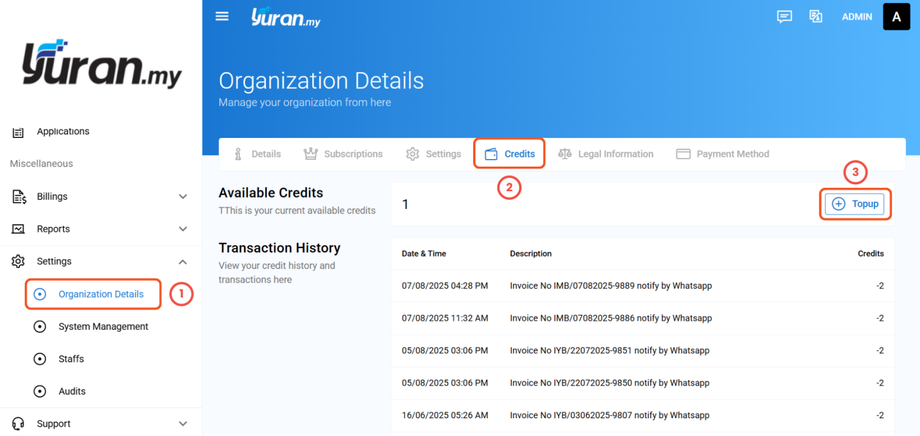Screen dimensions: 920x436
Task: Open the Payment Method tab
Action: (722, 154)
